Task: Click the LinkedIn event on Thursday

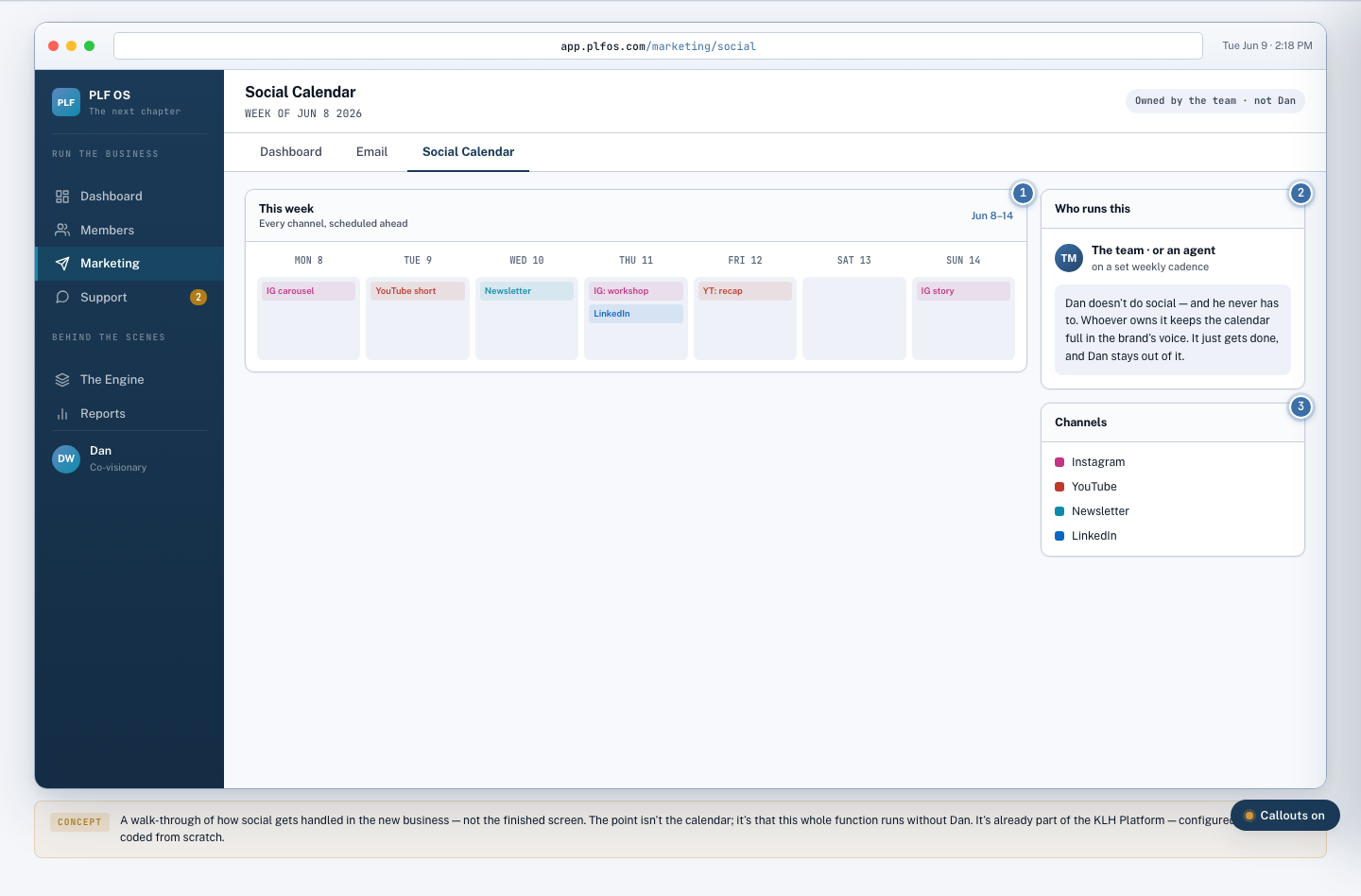Action: coord(636,314)
